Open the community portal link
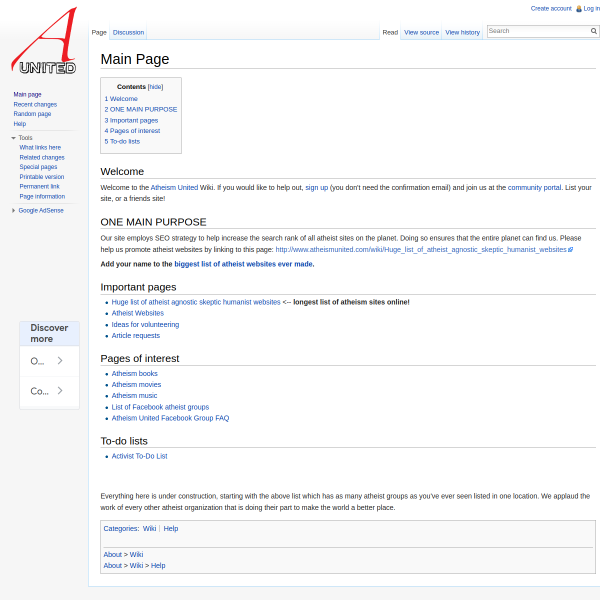 (534, 188)
